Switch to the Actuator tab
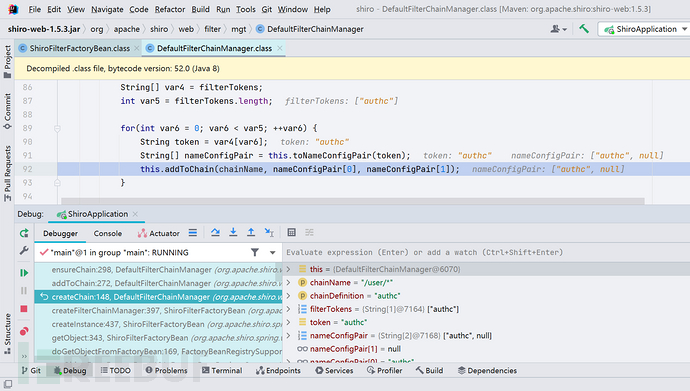This screenshot has height=391, width=690. (158, 234)
